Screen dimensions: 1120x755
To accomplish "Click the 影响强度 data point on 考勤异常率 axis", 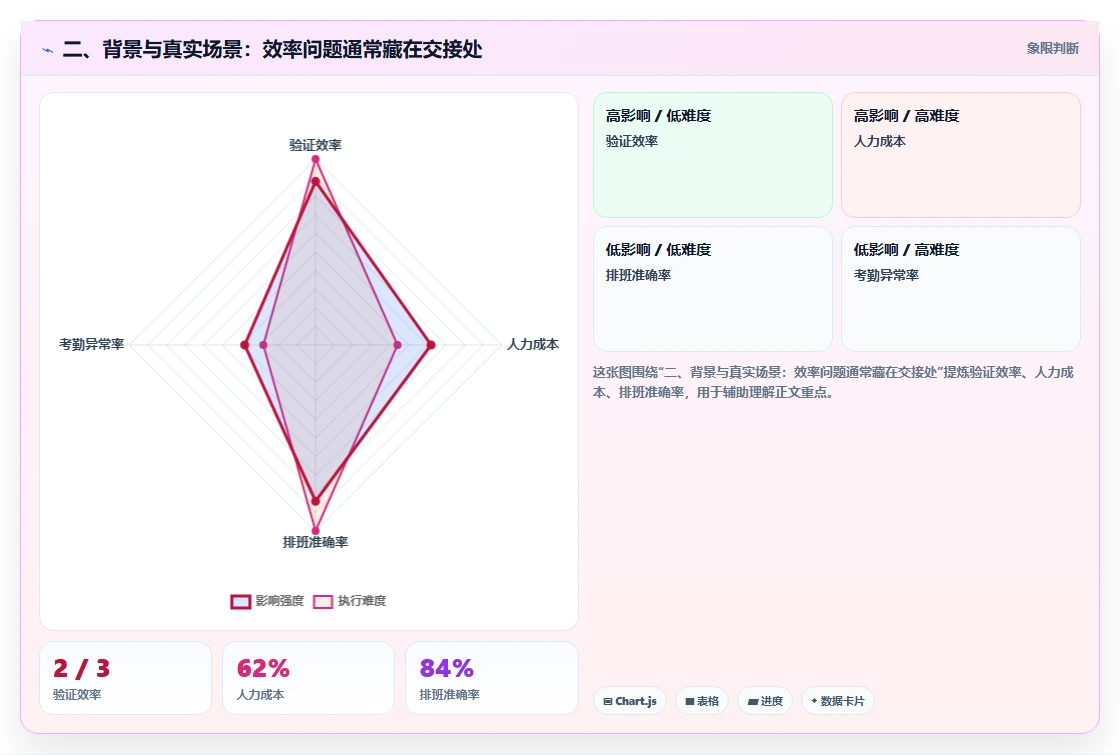I will [245, 345].
